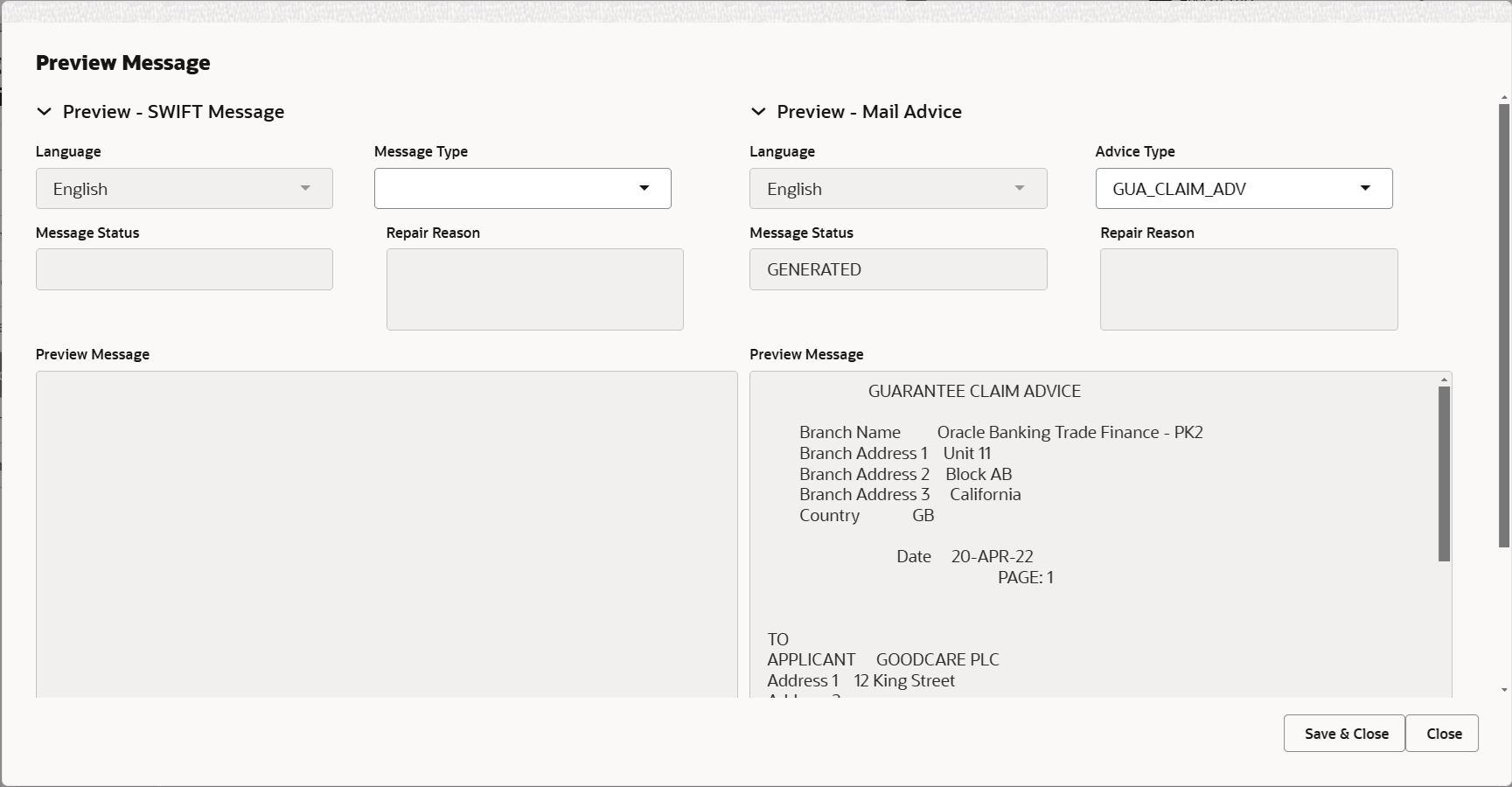Viewport: 1512px width, 787px height.
Task: Open the Advice Type dropdown showing GUA_CLAIM_ADV
Action: 1365,188
